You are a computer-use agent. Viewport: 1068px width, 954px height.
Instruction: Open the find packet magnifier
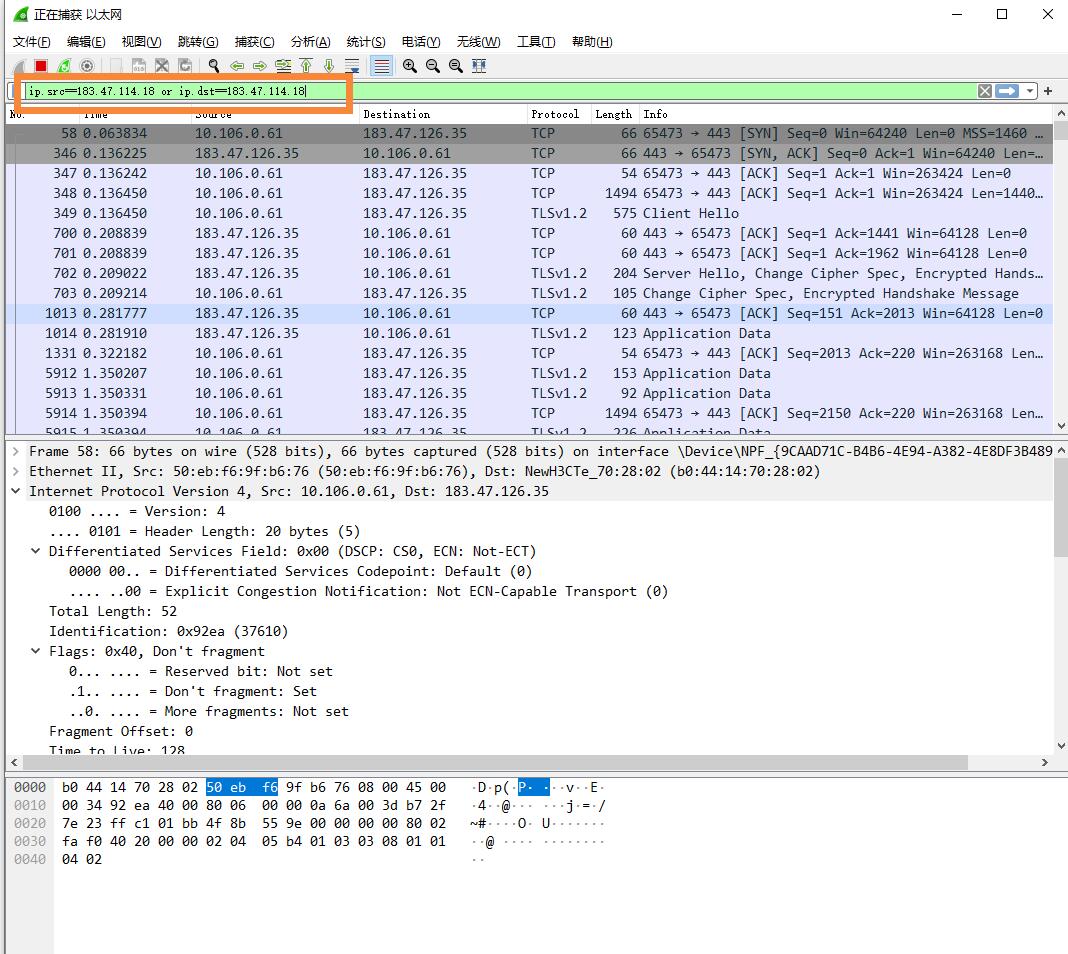(x=214, y=66)
